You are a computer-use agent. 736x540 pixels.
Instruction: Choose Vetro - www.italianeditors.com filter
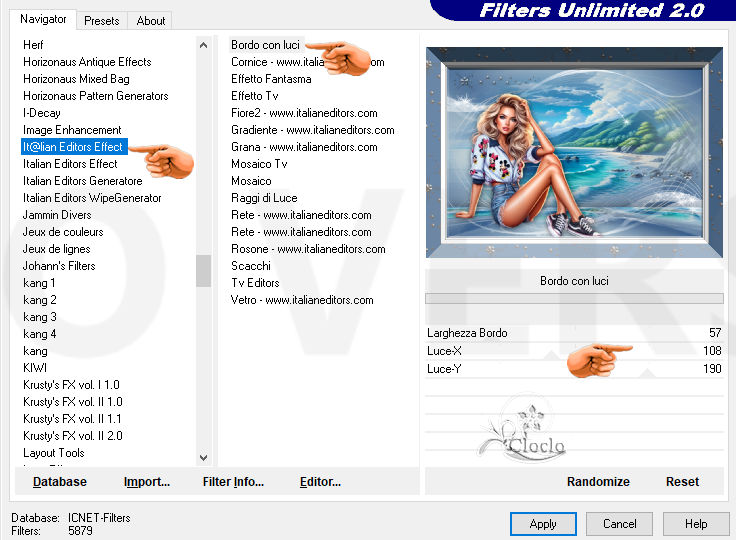(302, 300)
